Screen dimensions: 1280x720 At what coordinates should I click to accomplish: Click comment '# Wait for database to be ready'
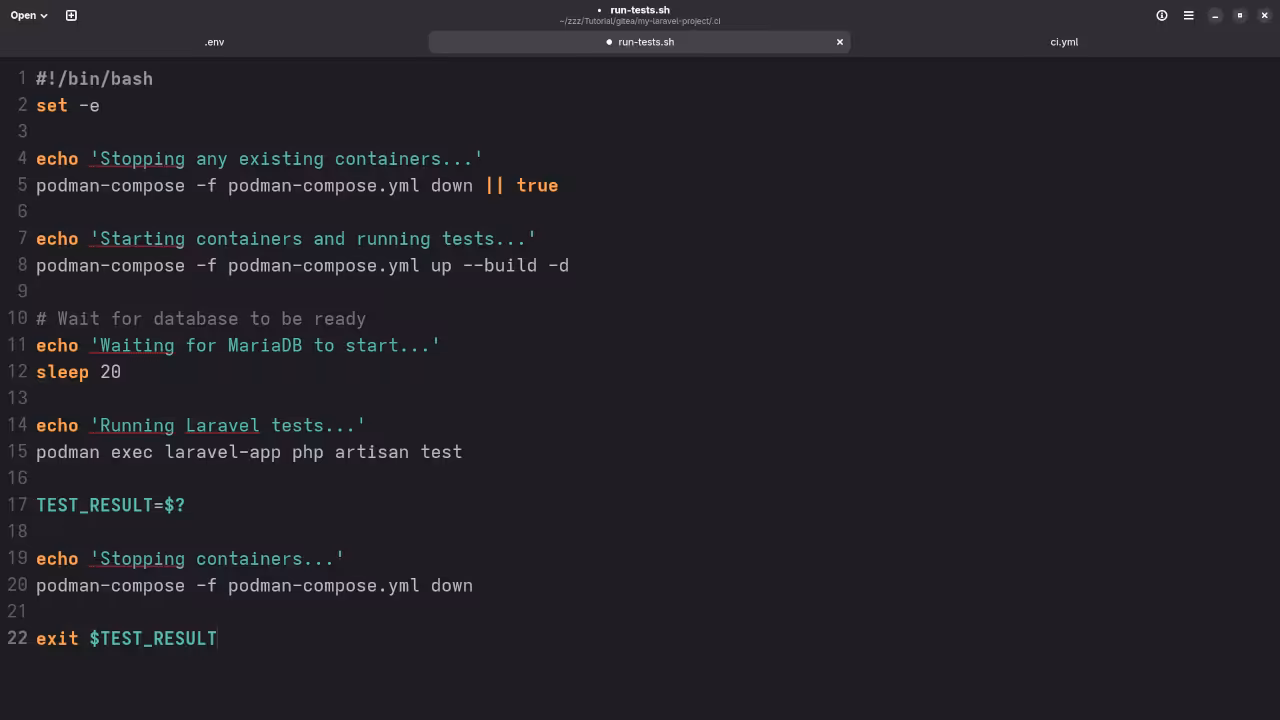click(x=201, y=318)
